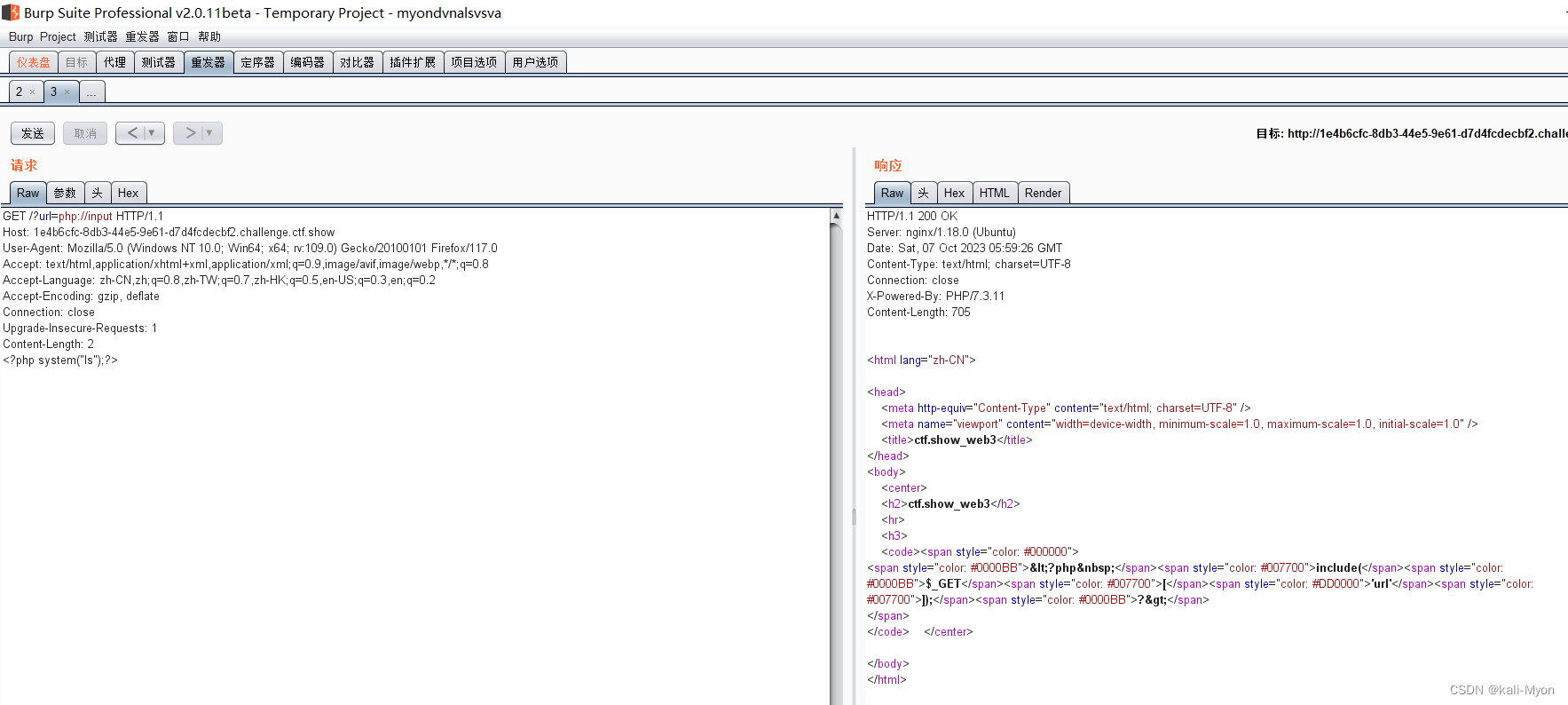Select the request 头 headers tab
Viewport: 1568px width, 705px height.
coord(98,193)
